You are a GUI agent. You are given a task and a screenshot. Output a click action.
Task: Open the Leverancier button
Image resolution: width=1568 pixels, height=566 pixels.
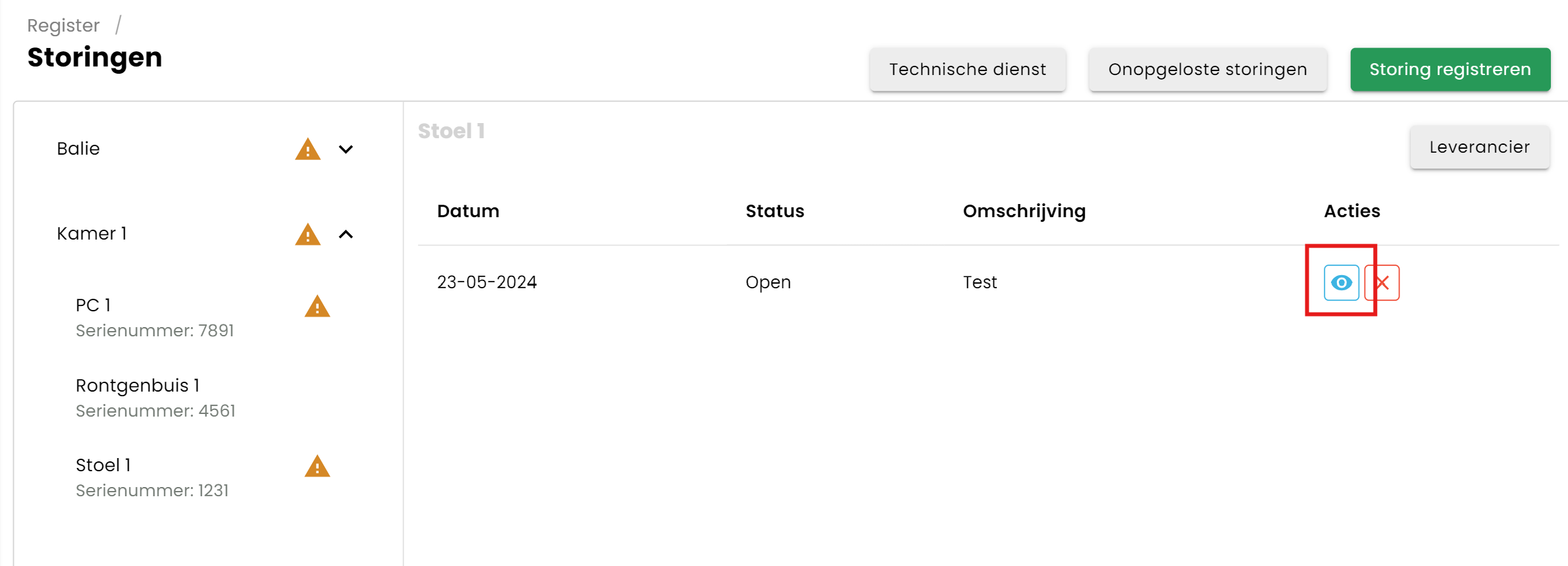(1480, 147)
